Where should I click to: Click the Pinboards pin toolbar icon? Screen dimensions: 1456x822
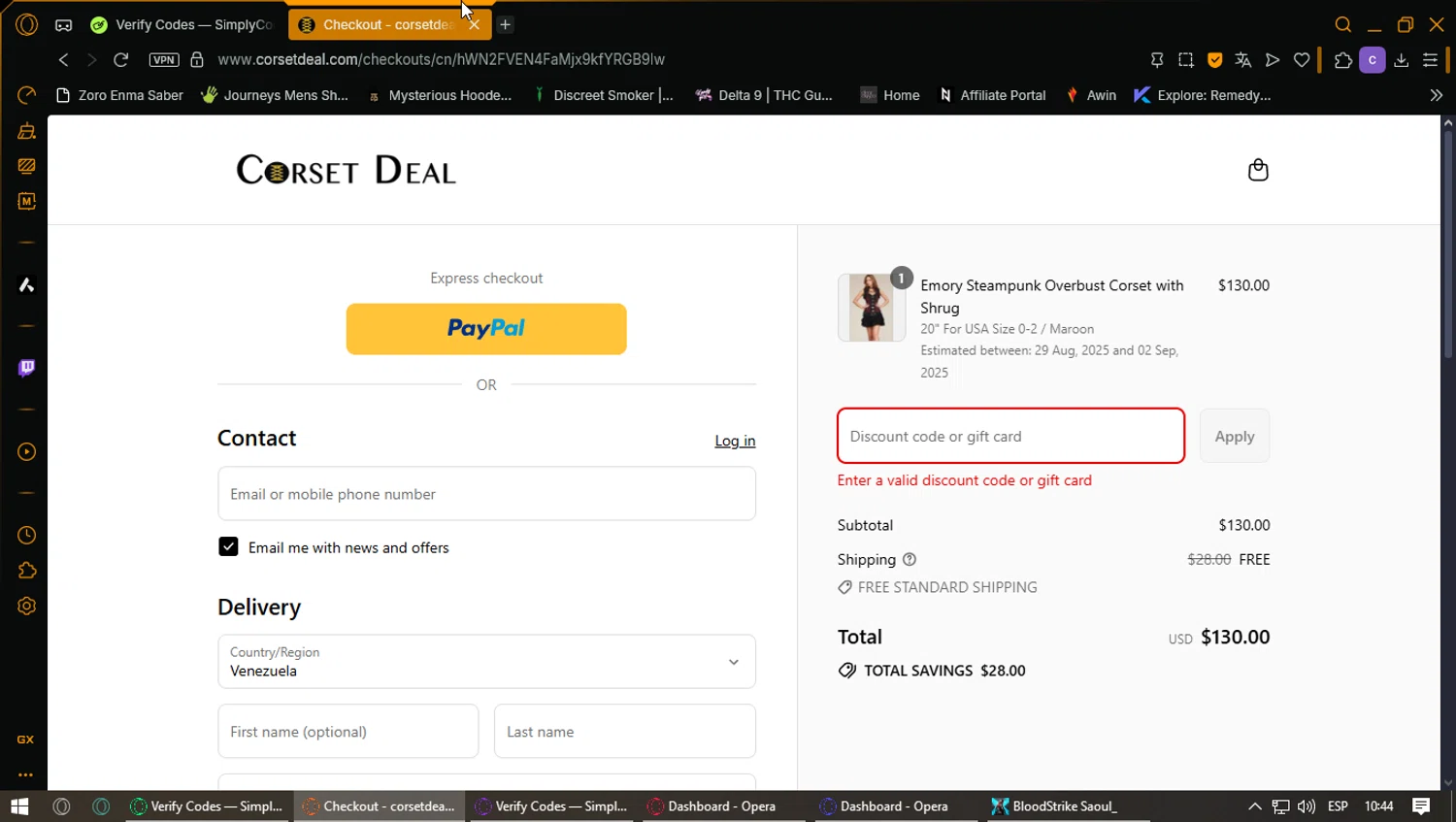tap(1157, 60)
